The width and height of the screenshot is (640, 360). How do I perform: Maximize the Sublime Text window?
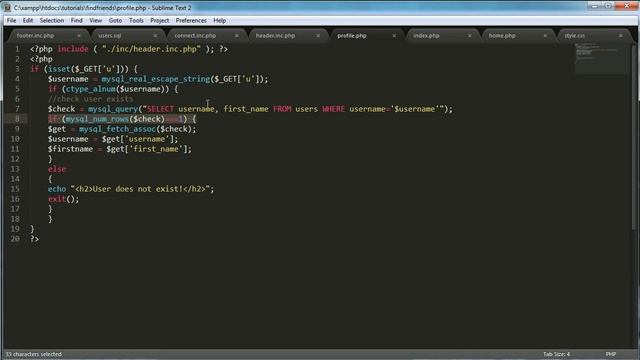point(608,6)
